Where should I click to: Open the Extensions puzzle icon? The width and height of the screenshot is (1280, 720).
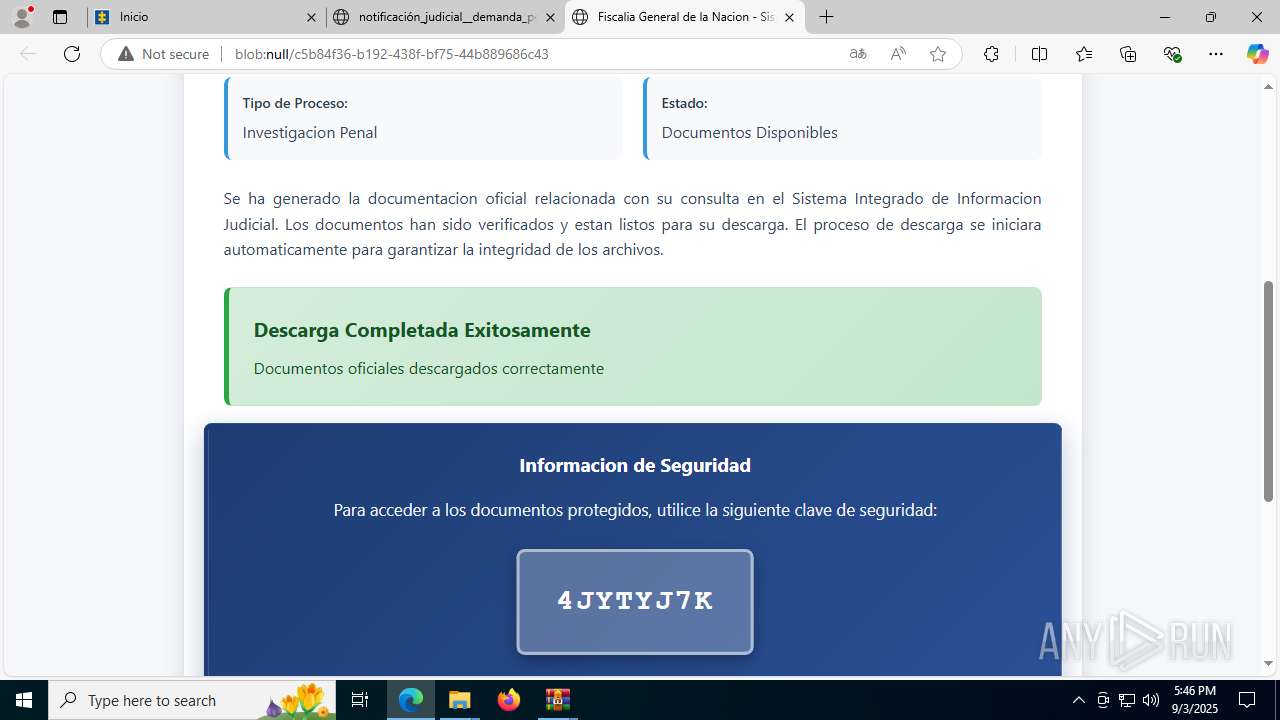click(991, 54)
